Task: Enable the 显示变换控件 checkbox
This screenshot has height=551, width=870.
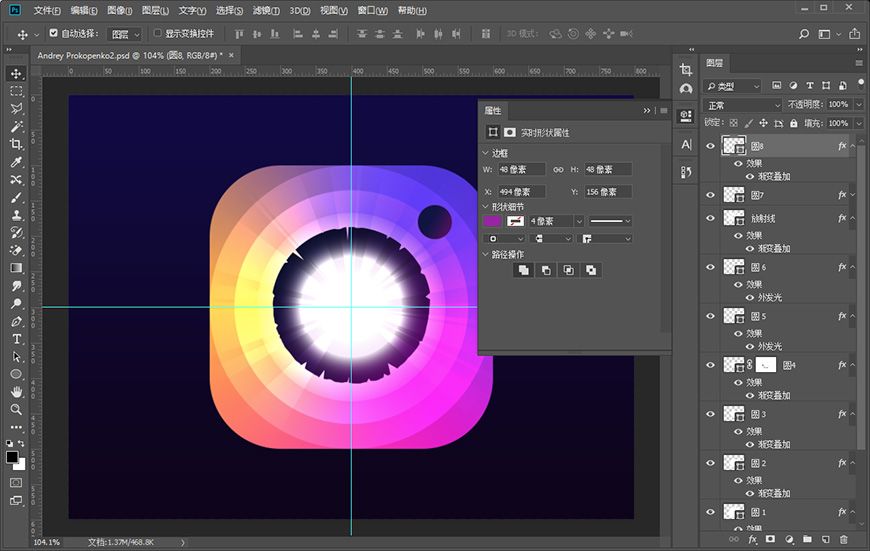Action: [x=157, y=33]
